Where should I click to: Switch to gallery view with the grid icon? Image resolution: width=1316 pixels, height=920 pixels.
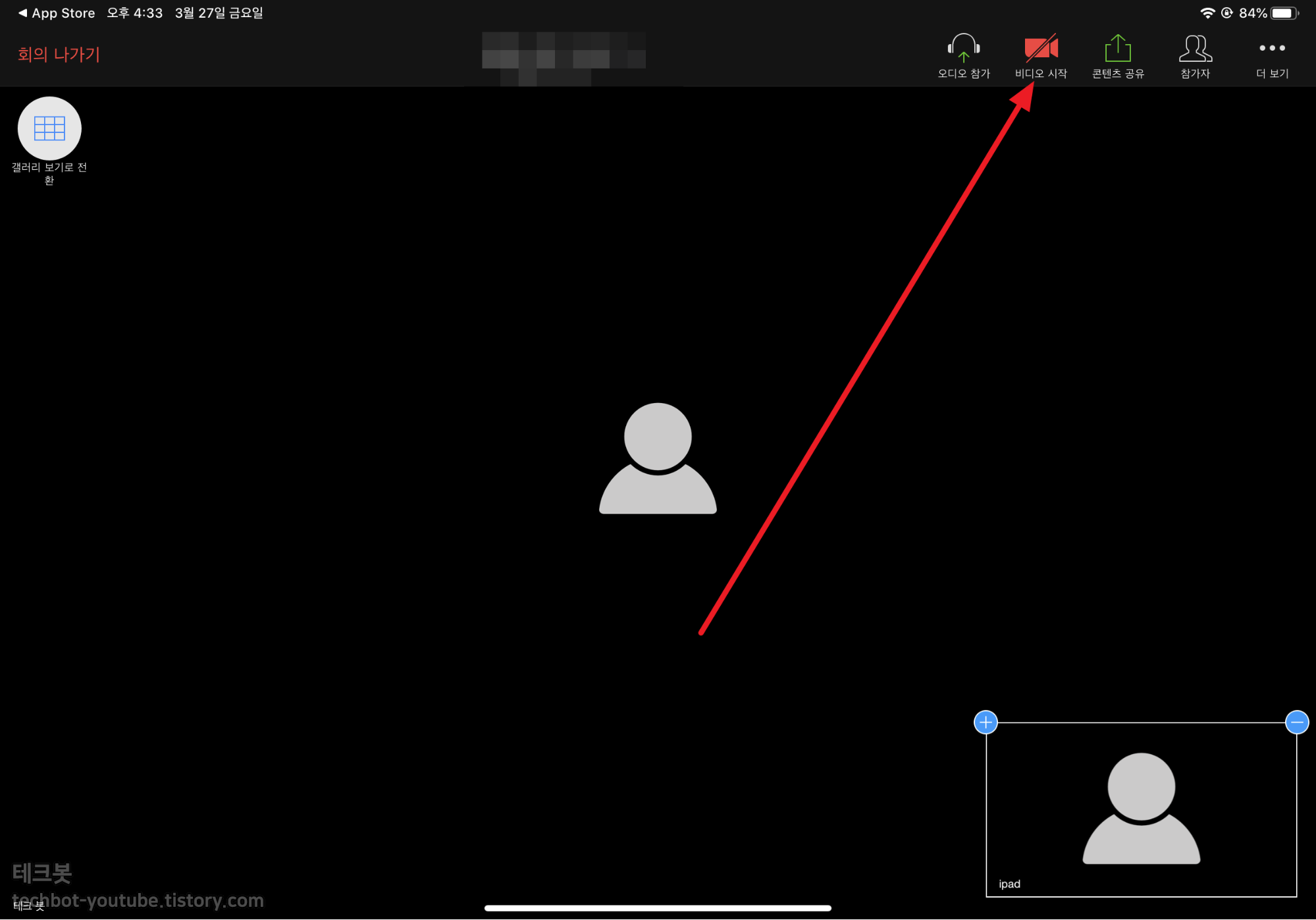pos(49,128)
